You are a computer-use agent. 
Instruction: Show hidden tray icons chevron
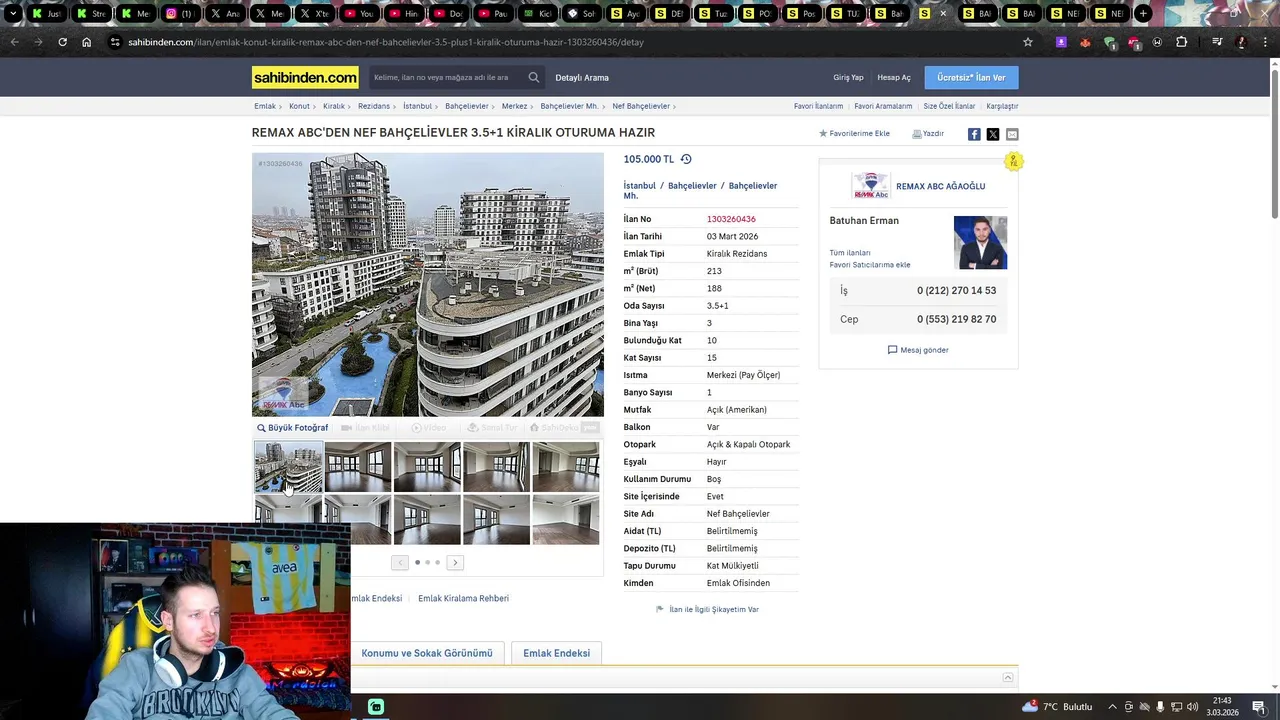[1112, 707]
